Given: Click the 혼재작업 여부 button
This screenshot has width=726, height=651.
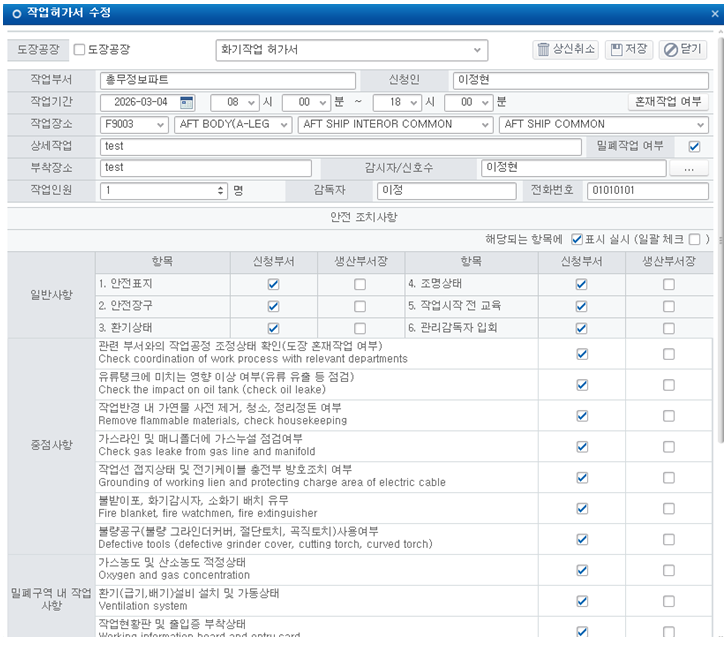Looking at the screenshot, I should pyautogui.click(x=668, y=102).
